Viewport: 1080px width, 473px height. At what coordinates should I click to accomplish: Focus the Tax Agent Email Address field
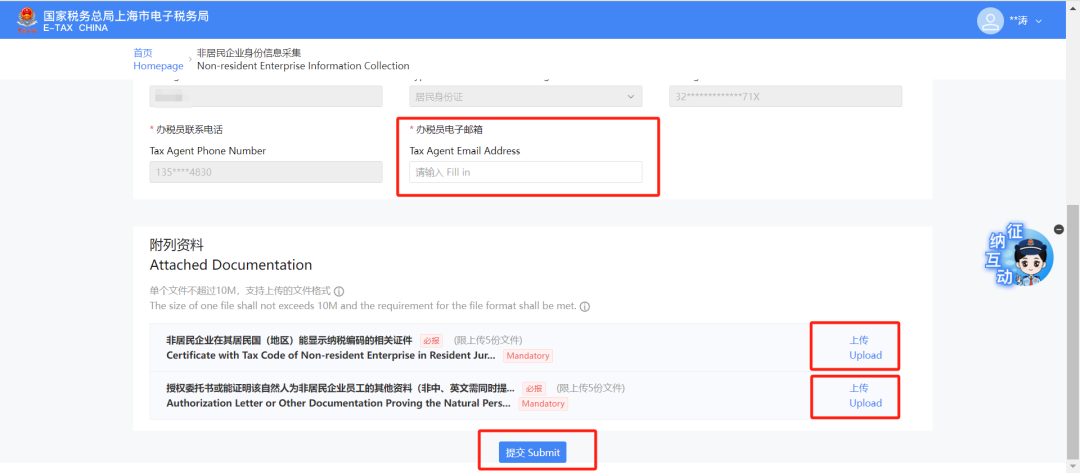pos(526,172)
